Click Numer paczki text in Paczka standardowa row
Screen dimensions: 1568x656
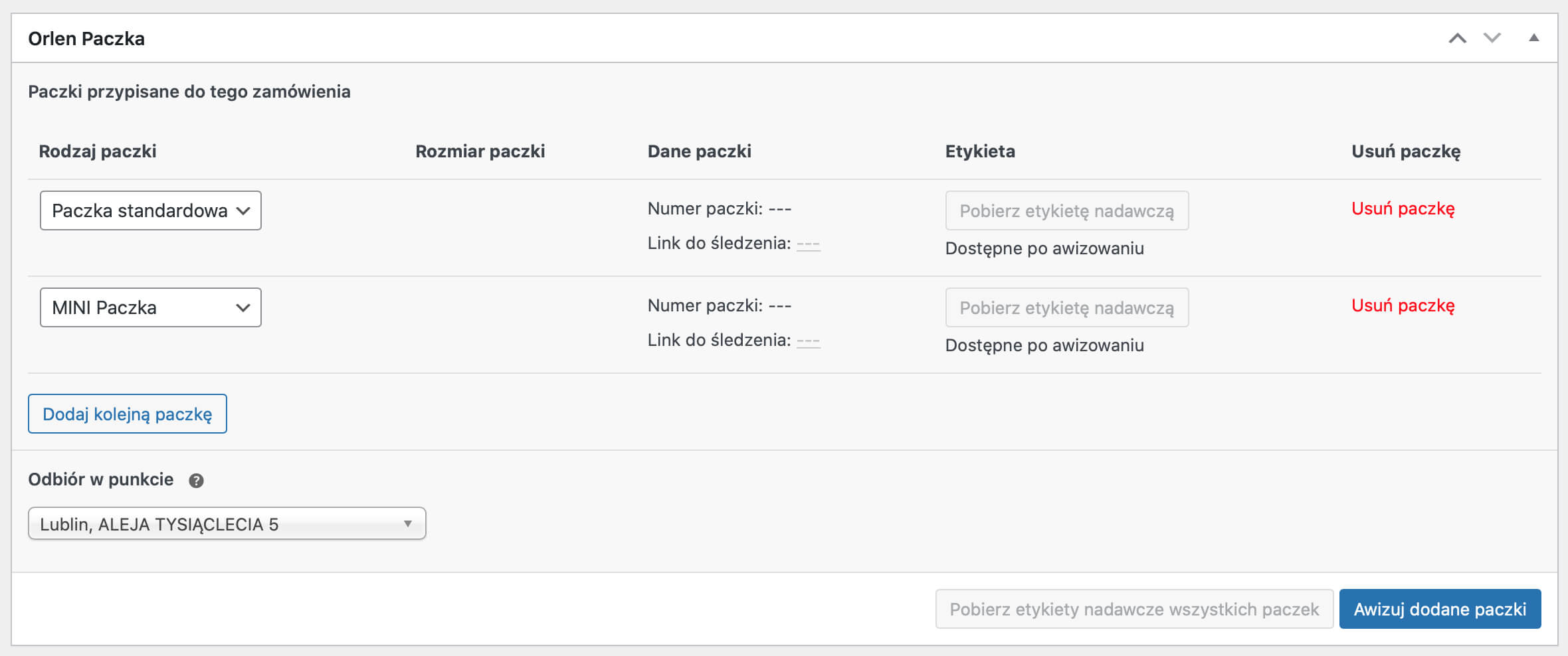coord(720,208)
